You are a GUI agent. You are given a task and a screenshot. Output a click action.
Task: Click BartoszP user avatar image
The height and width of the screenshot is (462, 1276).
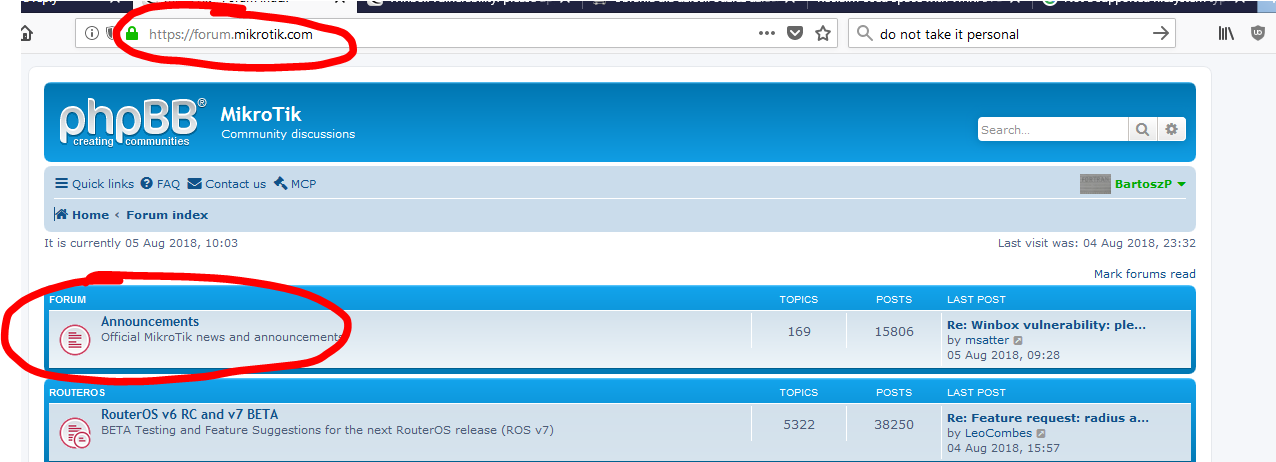[x=1095, y=184]
